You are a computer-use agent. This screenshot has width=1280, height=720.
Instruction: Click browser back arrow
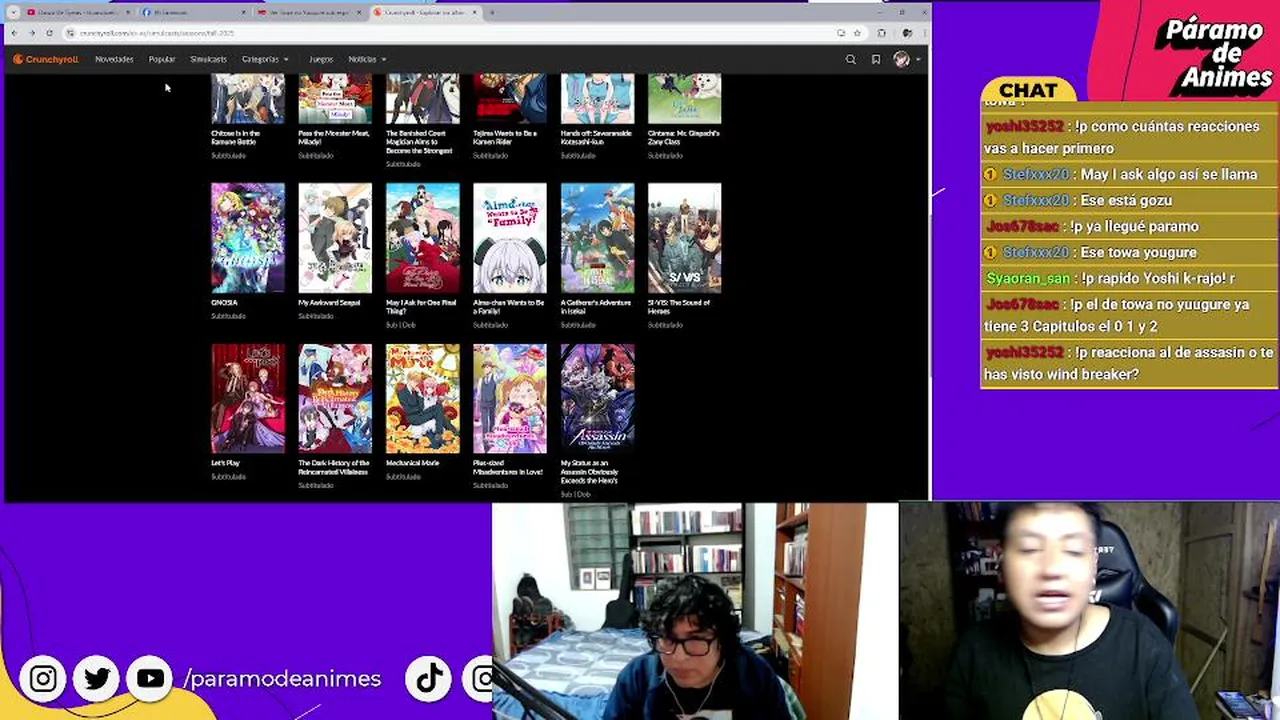pos(14,33)
